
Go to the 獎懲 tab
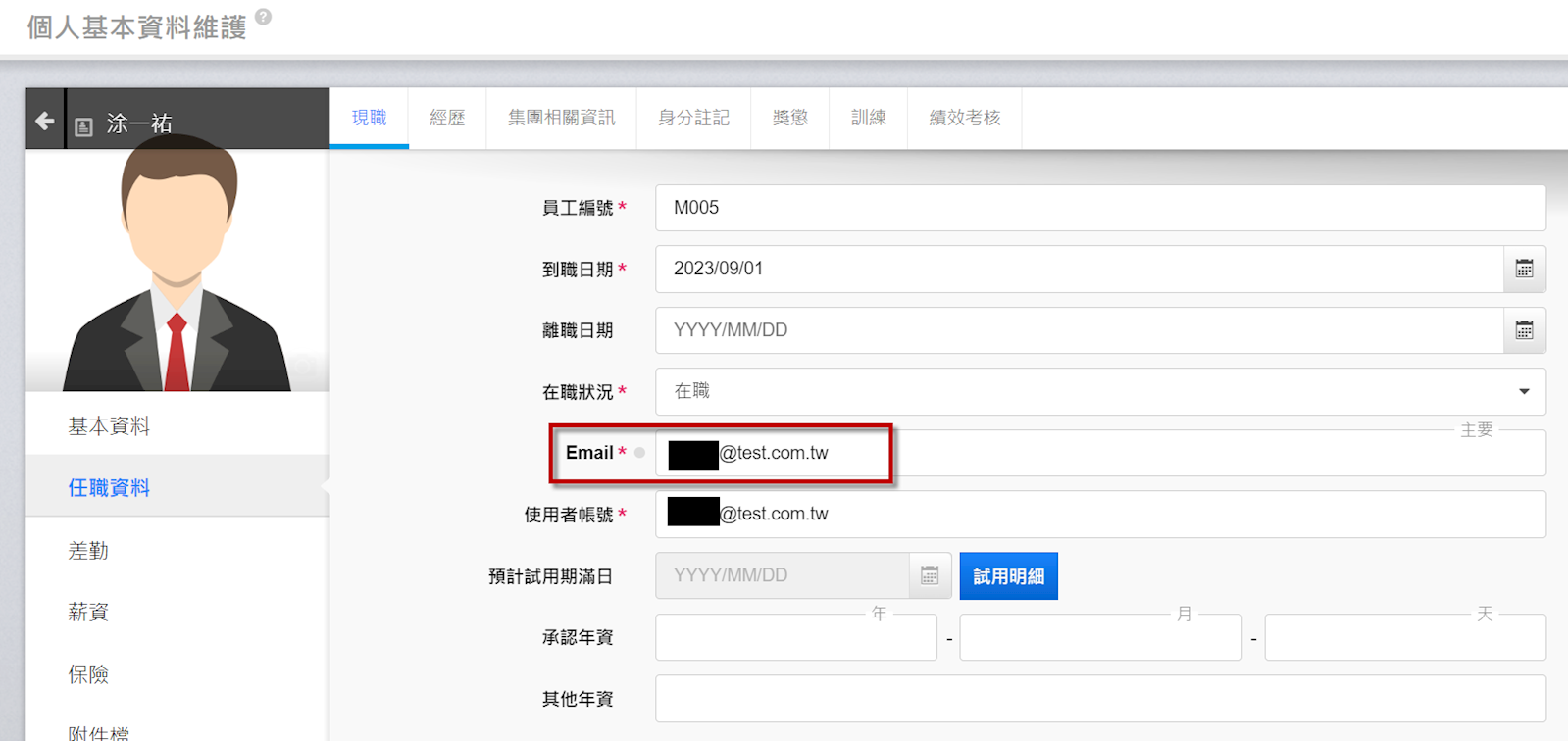click(x=789, y=118)
